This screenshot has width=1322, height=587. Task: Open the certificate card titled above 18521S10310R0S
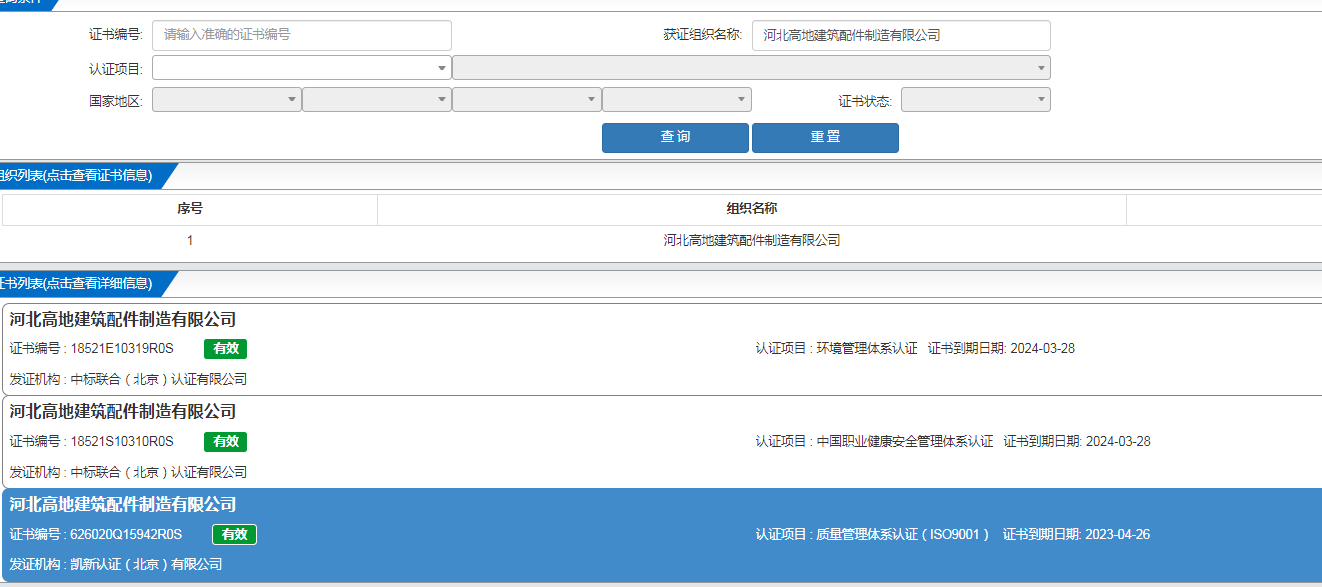pyautogui.click(x=123, y=412)
